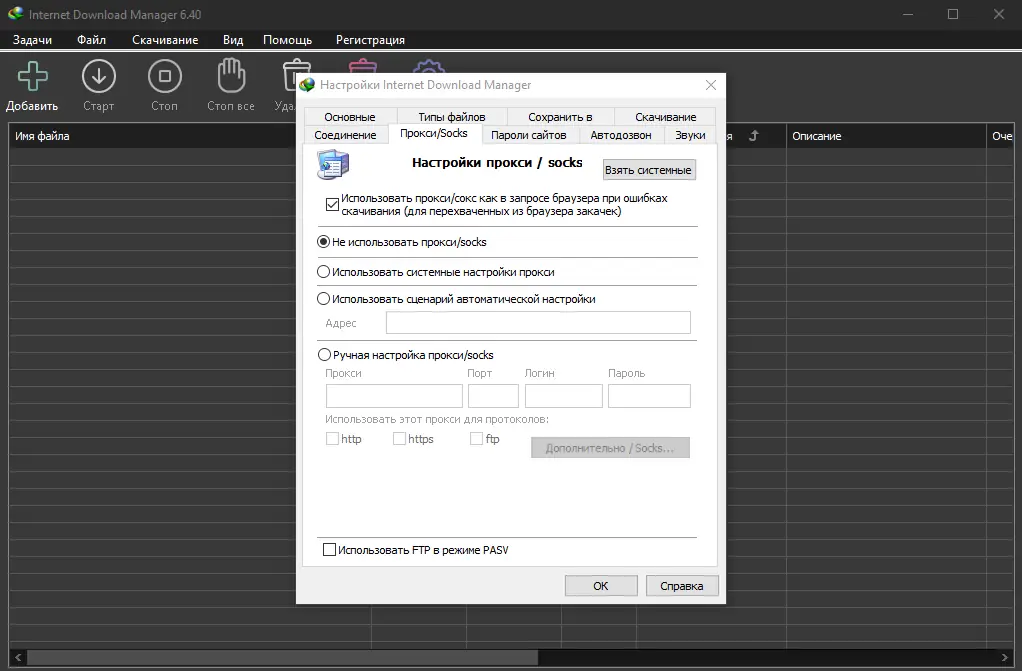Click the Прокси host input field
The image size is (1022, 671).
[x=394, y=396]
